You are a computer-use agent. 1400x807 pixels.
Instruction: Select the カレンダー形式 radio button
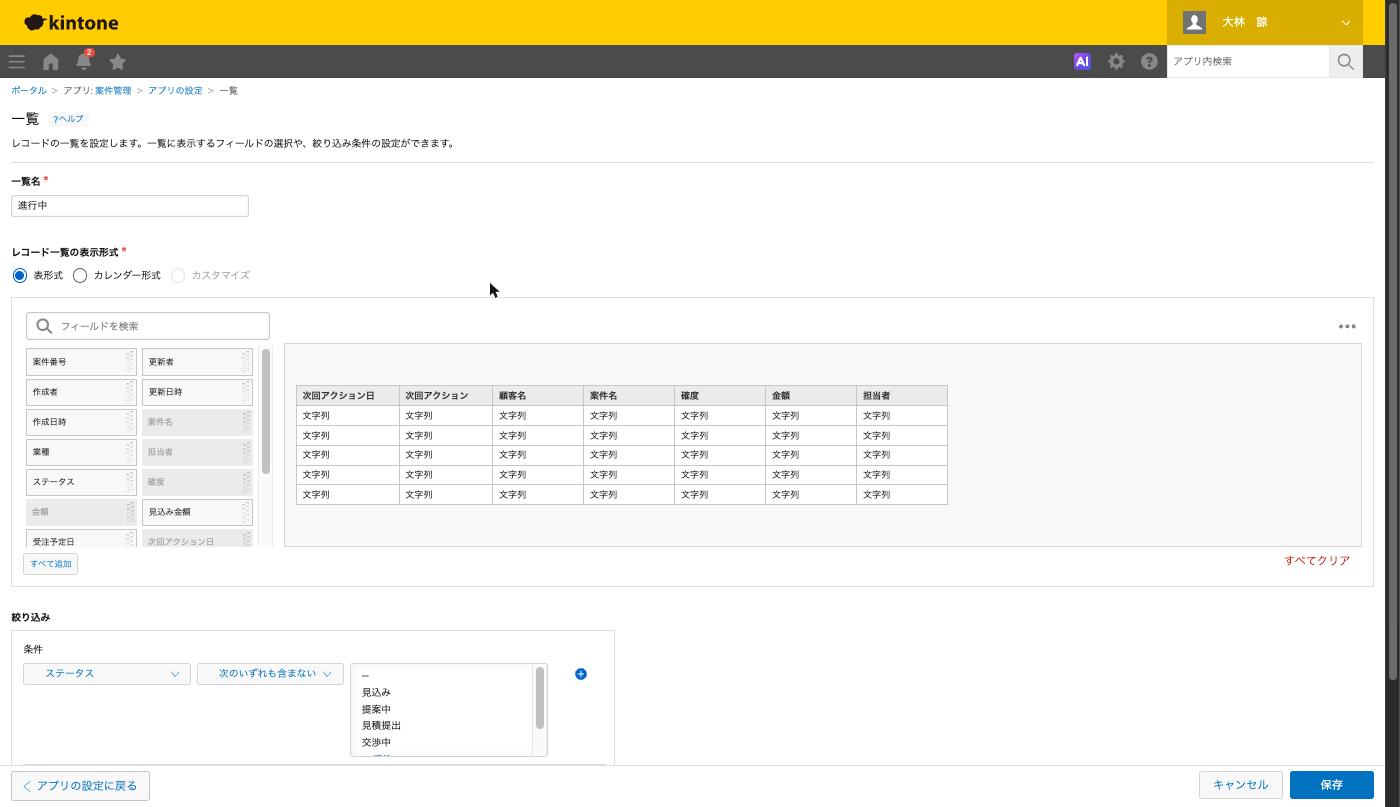click(80, 275)
